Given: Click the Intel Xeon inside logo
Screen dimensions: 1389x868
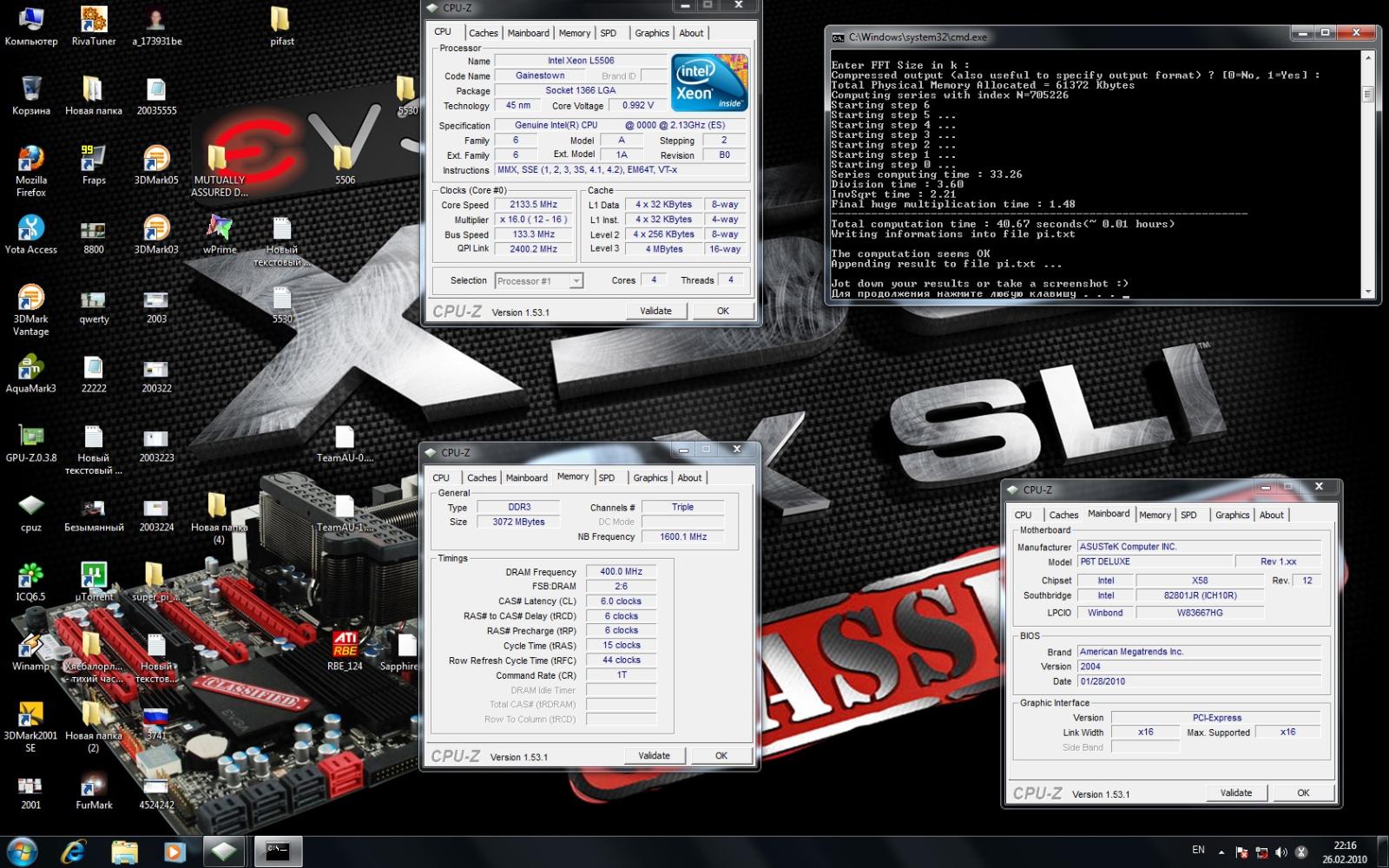Looking at the screenshot, I should click(709, 82).
